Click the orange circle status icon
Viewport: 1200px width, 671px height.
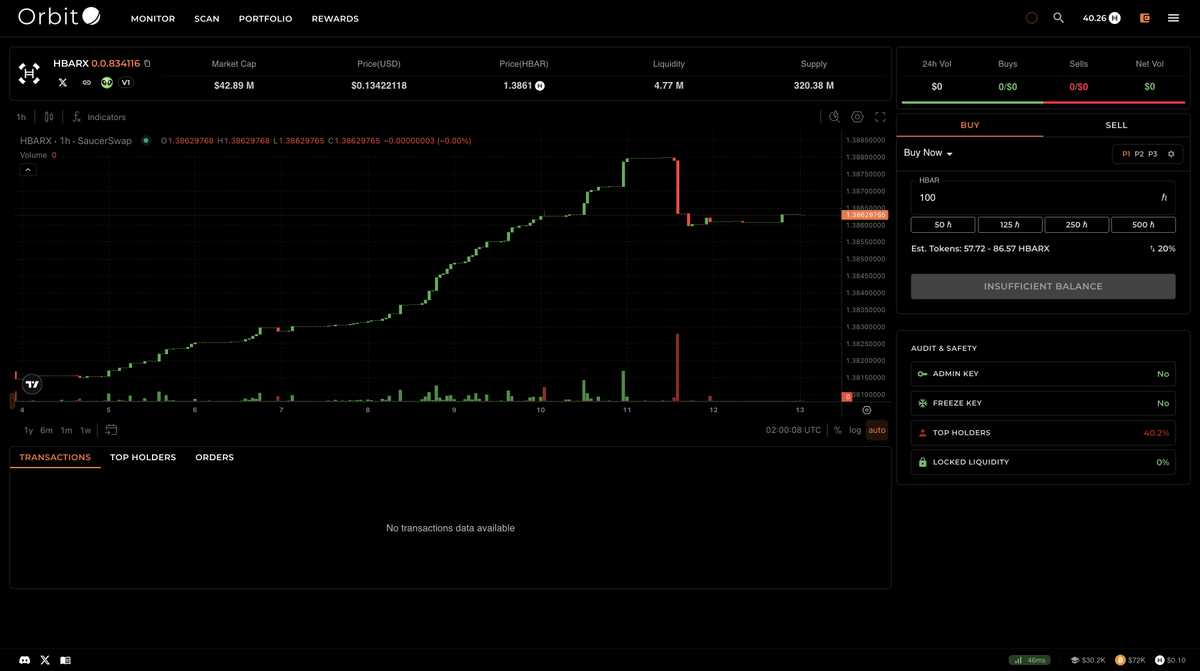[x=1032, y=18]
